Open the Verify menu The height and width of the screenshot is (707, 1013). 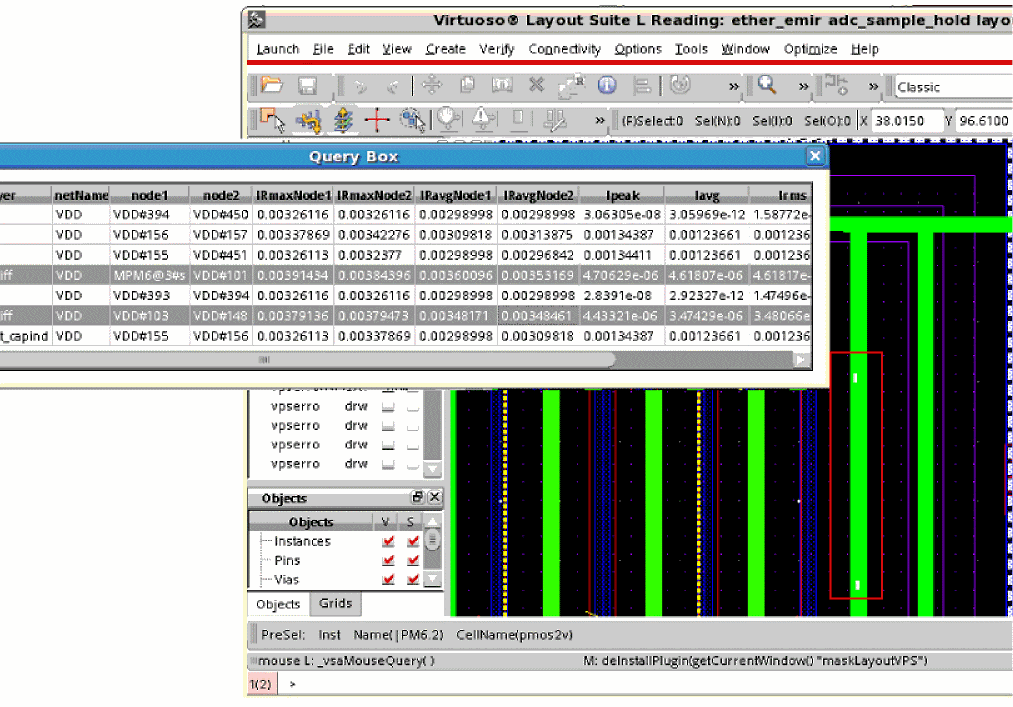click(496, 49)
